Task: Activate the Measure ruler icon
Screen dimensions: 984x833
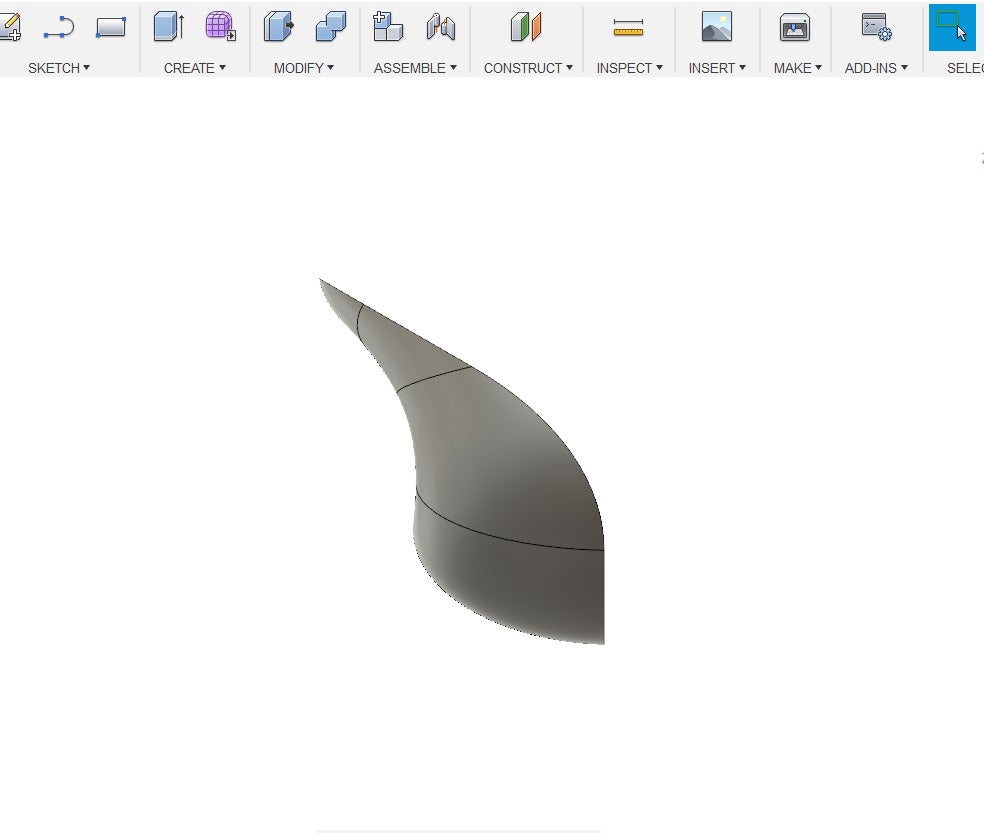Action: (x=628, y=28)
